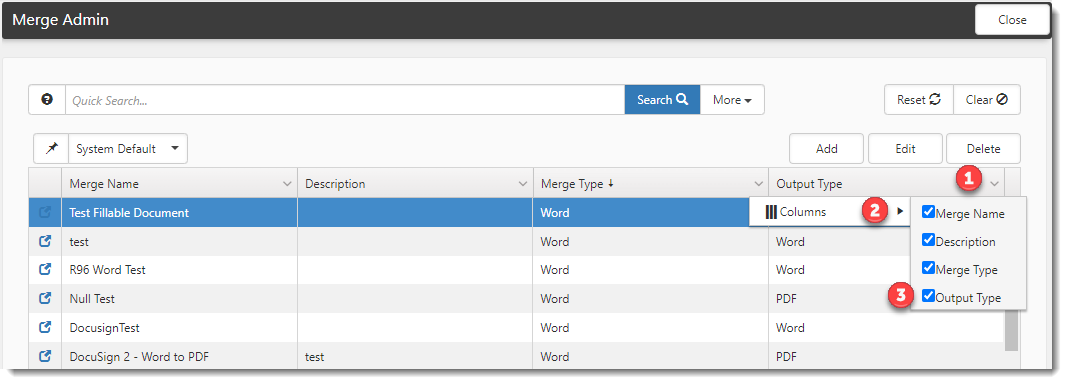Click the PDF output cell of Null Test
The width and height of the screenshot is (1067, 384).
click(x=786, y=298)
